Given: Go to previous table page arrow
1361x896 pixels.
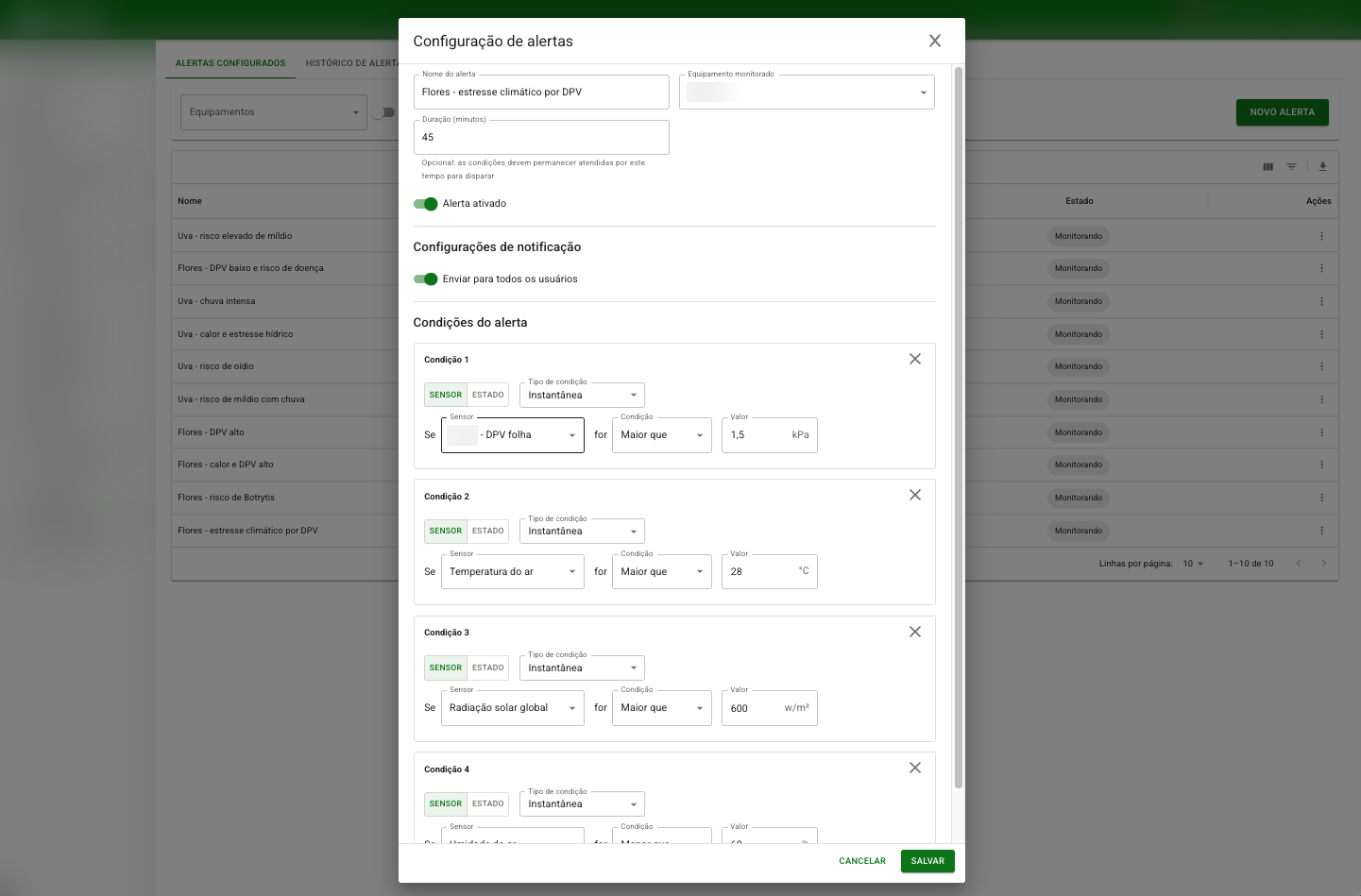Looking at the screenshot, I should tap(1299, 564).
